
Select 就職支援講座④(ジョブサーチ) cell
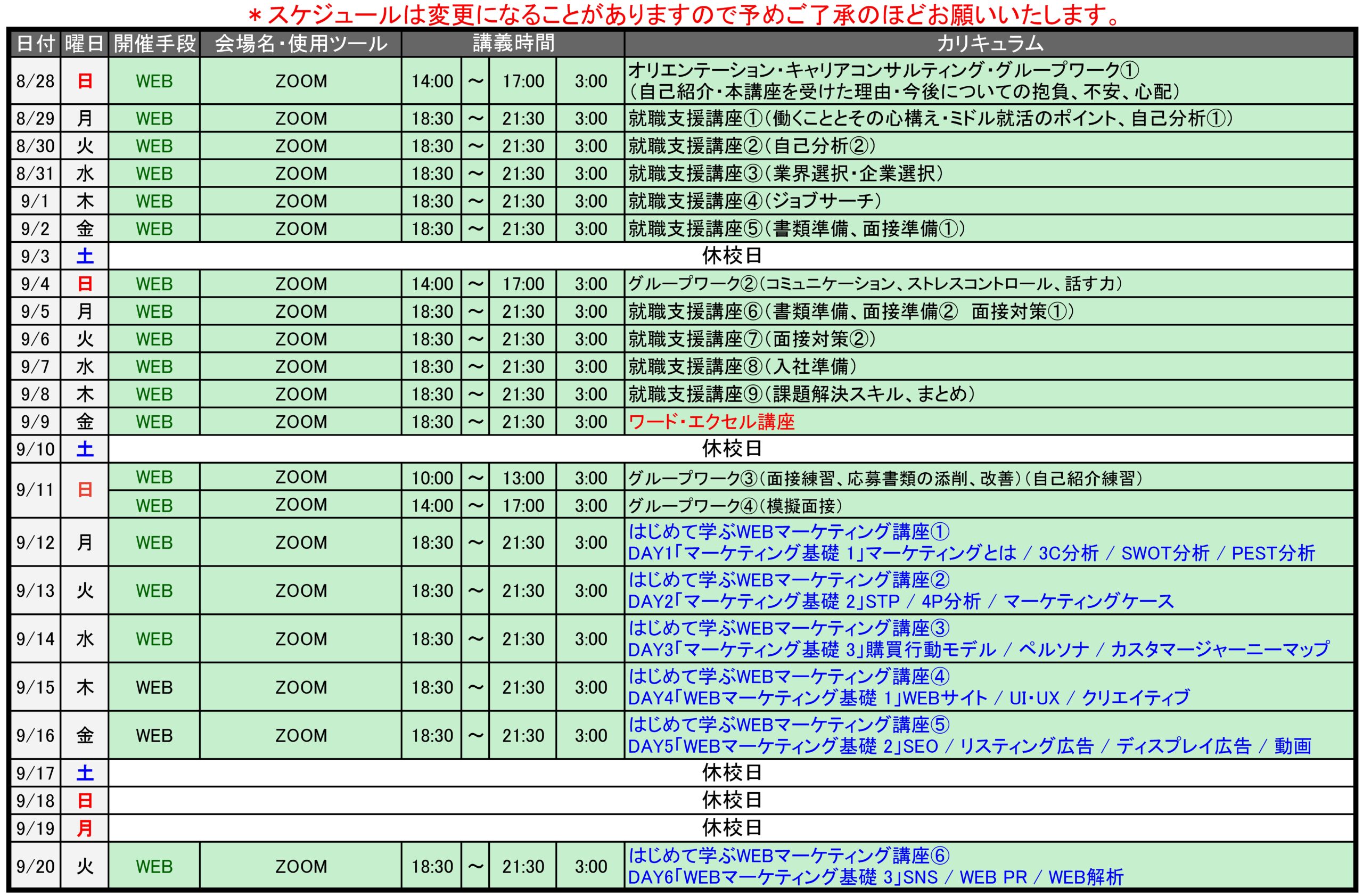(990, 201)
